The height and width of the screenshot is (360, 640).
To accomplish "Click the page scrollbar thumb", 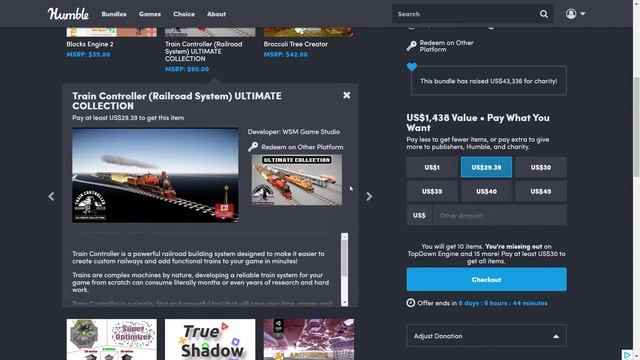I will (636, 127).
